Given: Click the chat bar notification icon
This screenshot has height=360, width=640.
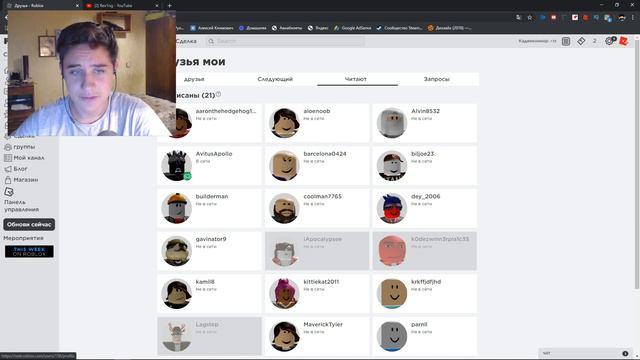Looking at the screenshot, I should 625,353.
